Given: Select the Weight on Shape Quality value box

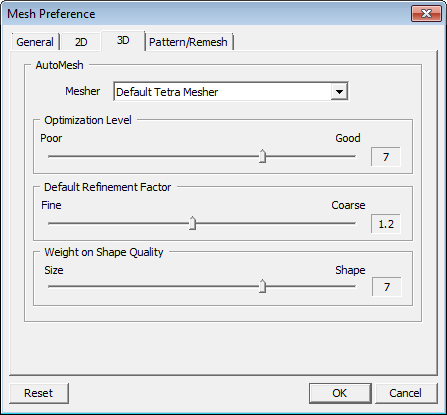Looking at the screenshot, I should click(387, 287).
